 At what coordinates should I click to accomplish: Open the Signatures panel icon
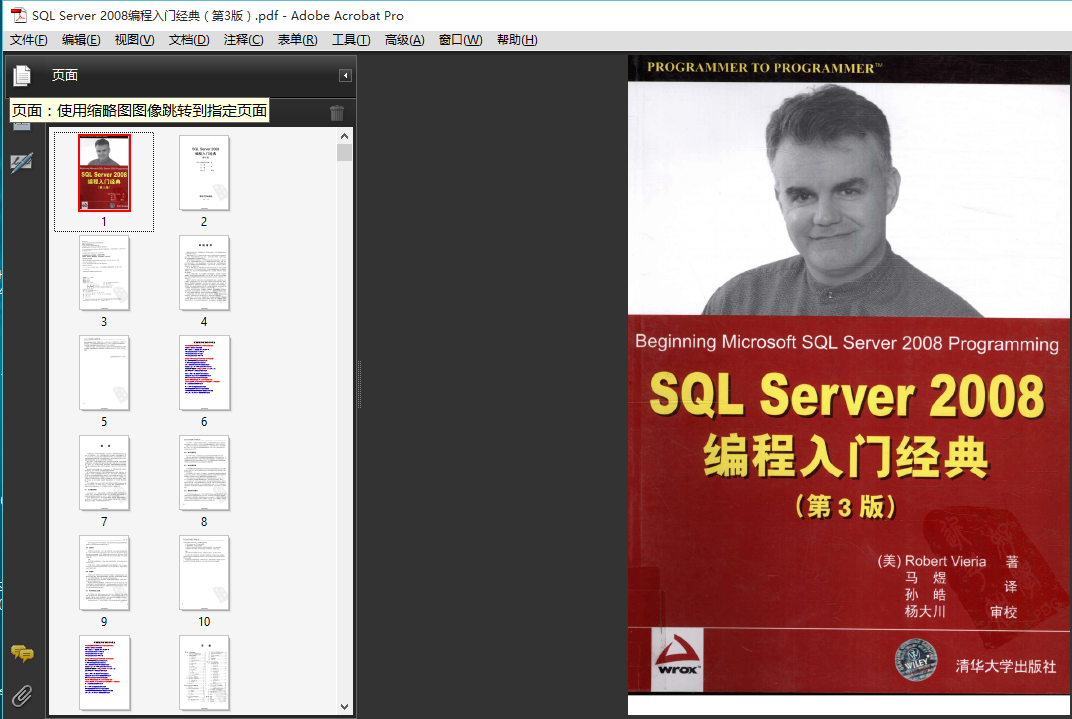(x=21, y=163)
